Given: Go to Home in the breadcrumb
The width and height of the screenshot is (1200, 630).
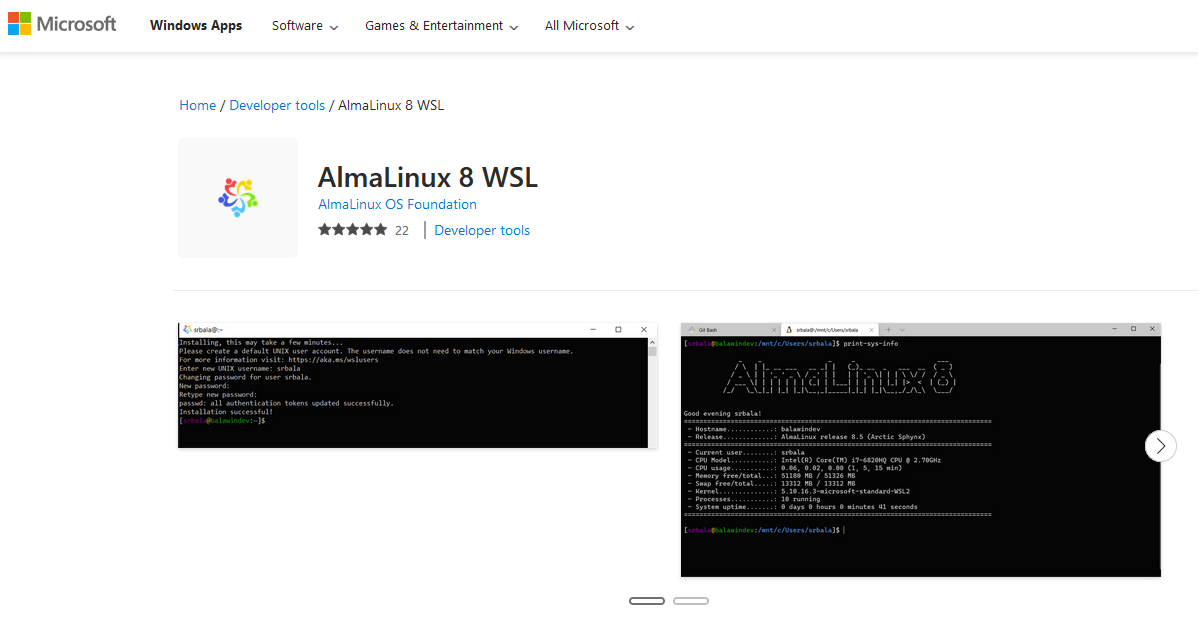Looking at the screenshot, I should (x=198, y=105).
